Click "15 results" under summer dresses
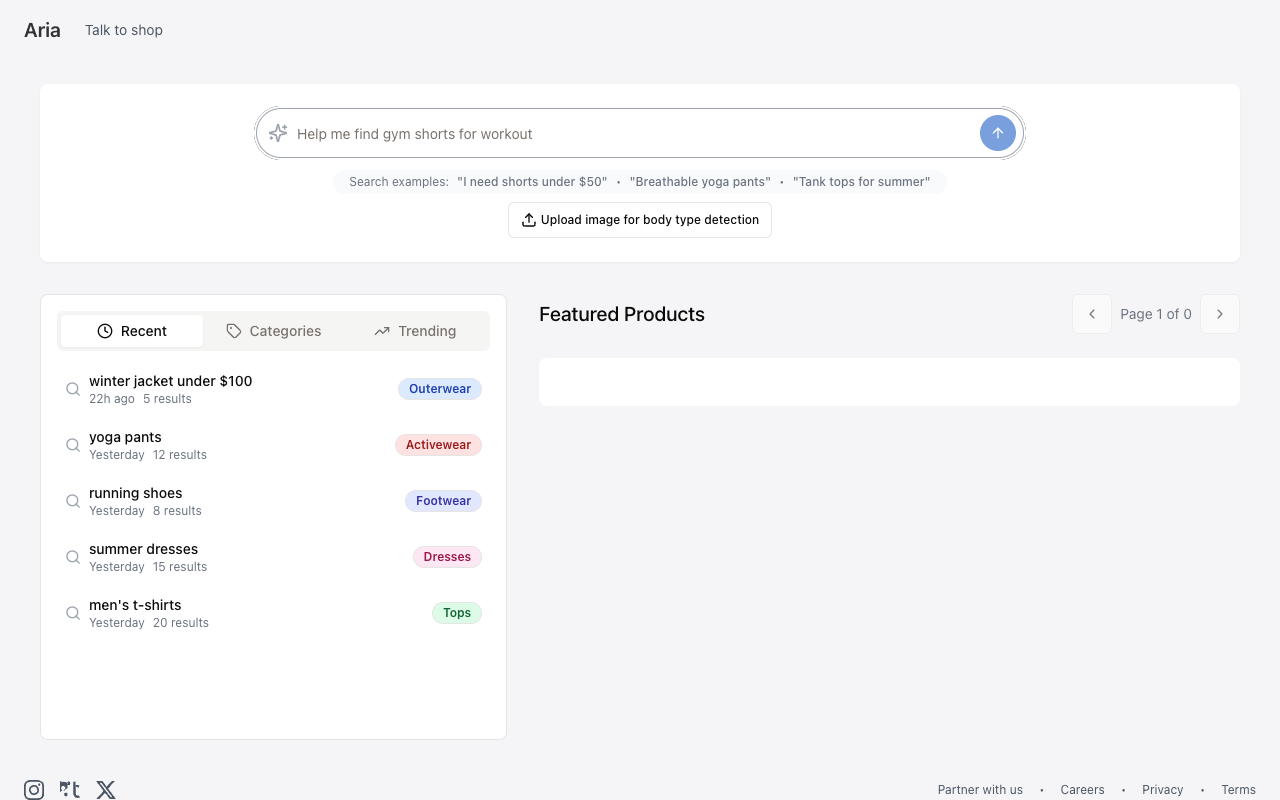 coord(180,567)
